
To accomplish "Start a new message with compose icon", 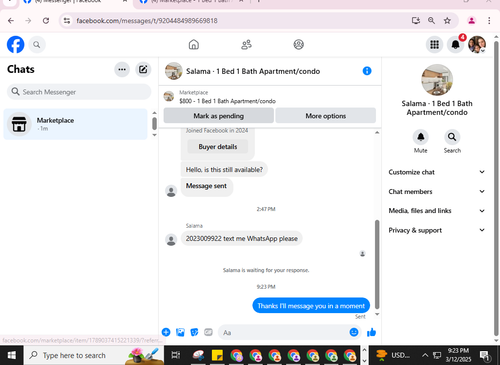I will click(x=143, y=69).
